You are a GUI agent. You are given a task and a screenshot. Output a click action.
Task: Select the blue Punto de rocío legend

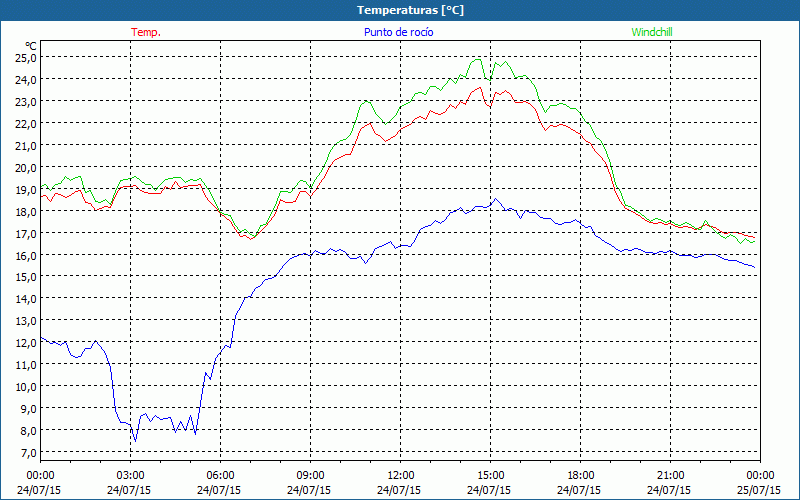click(398, 32)
